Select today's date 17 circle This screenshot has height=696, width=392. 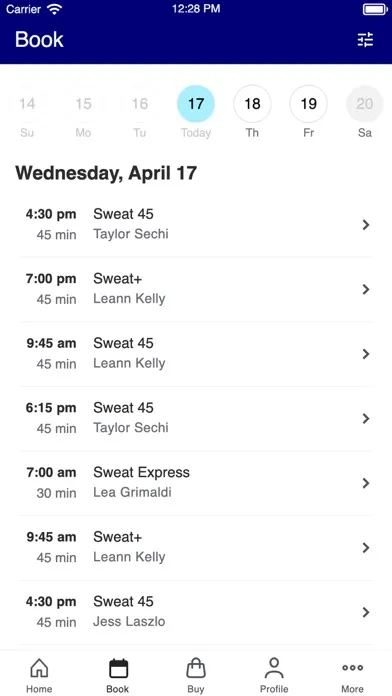coord(196,104)
